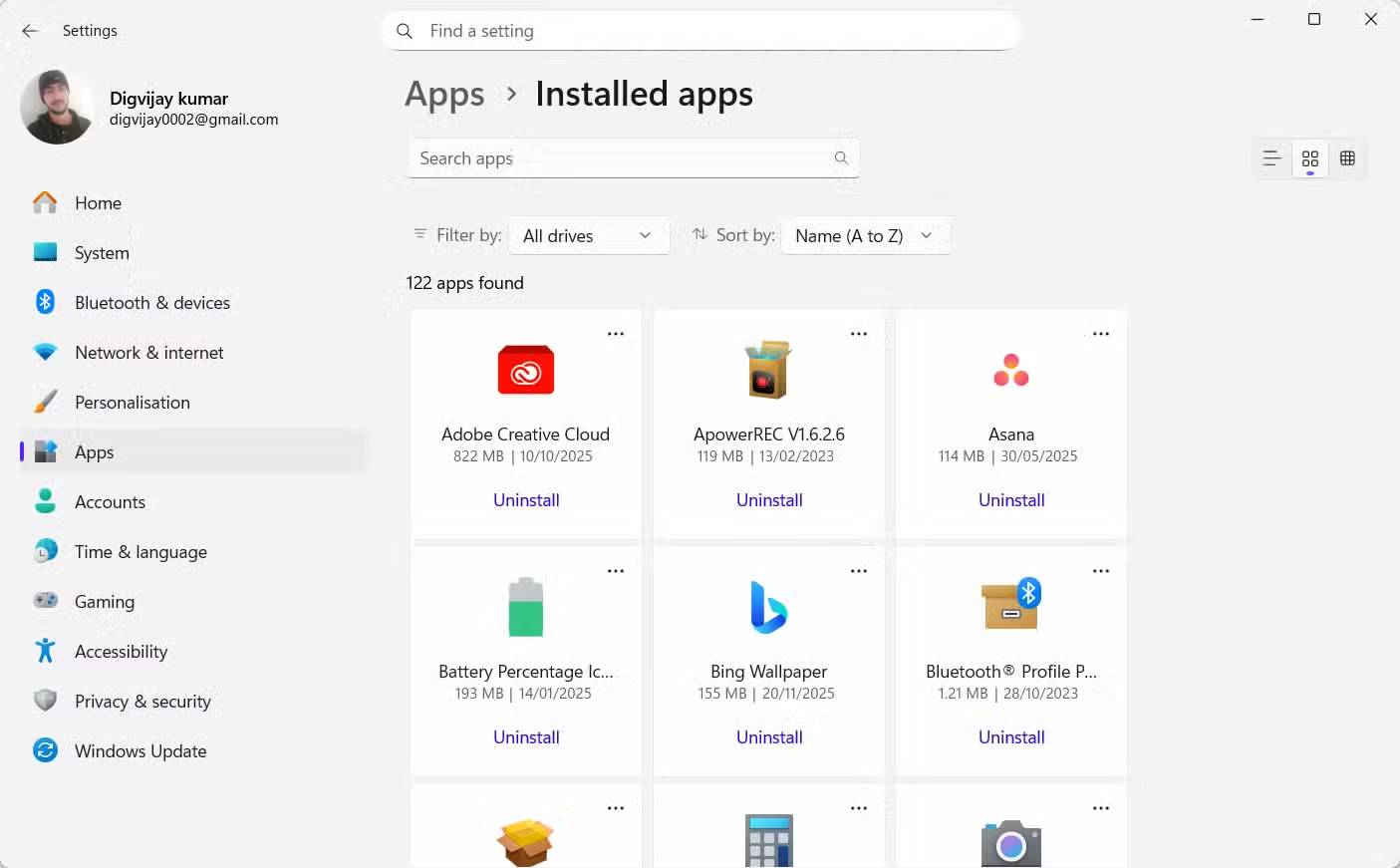1400x868 pixels.
Task: Open the Bluetooth & devices settings icon
Action: point(45,302)
